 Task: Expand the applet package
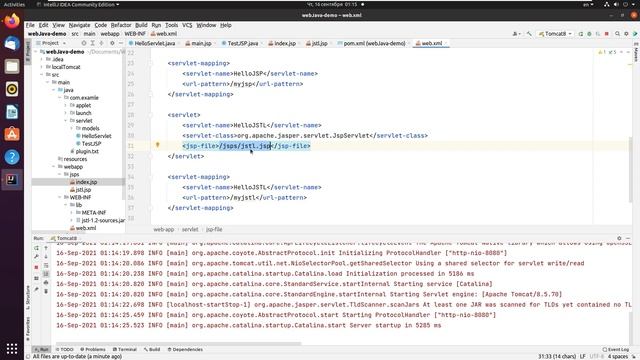[65, 105]
